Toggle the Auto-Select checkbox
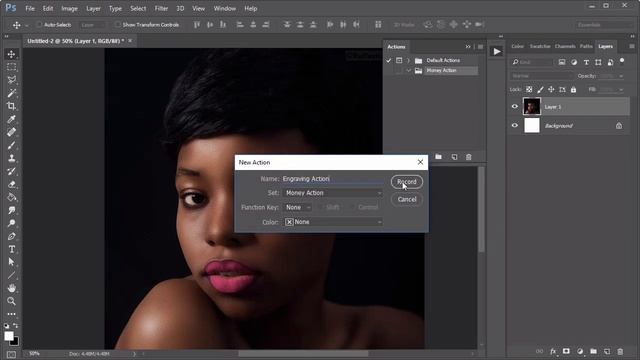The image size is (640, 360). pyautogui.click(x=39, y=25)
